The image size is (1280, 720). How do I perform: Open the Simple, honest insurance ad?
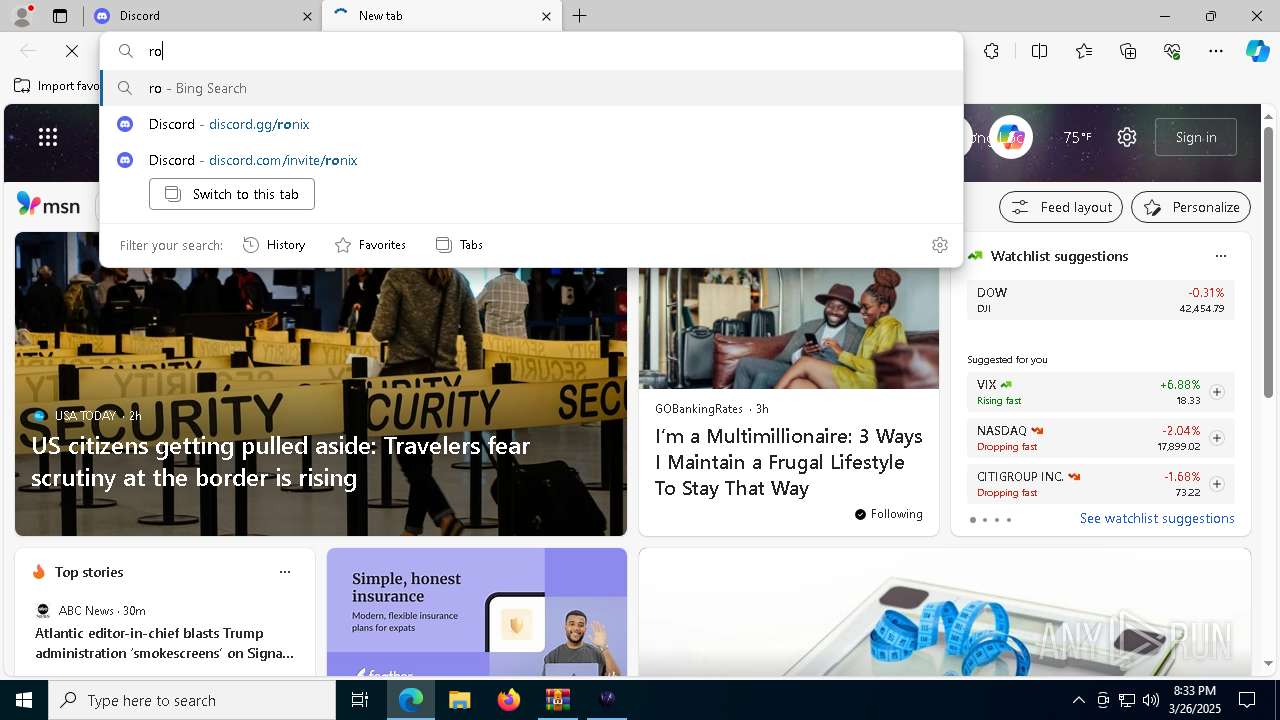477,612
